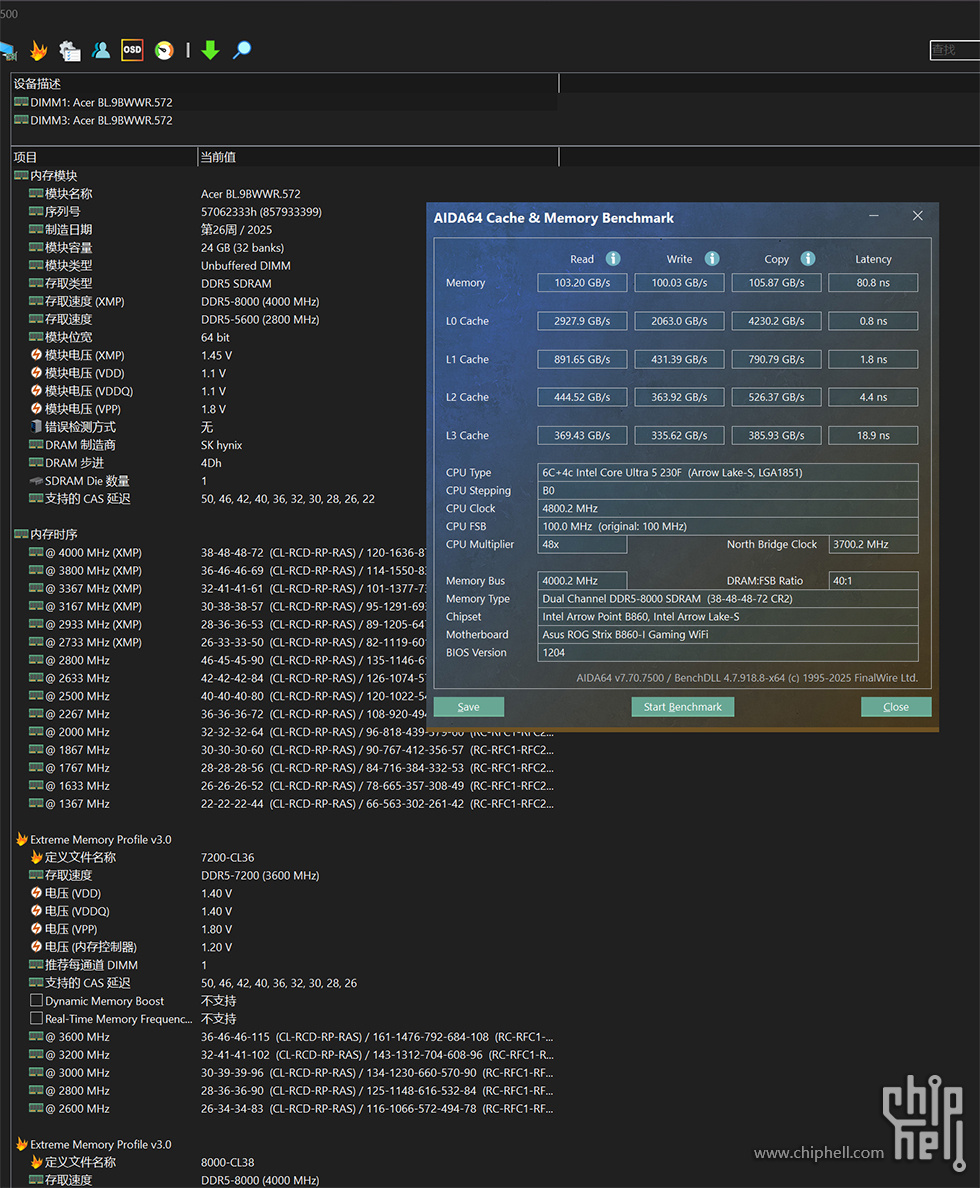Select the 模块类型 row
Screen dimensions: 980x1188
(220, 265)
